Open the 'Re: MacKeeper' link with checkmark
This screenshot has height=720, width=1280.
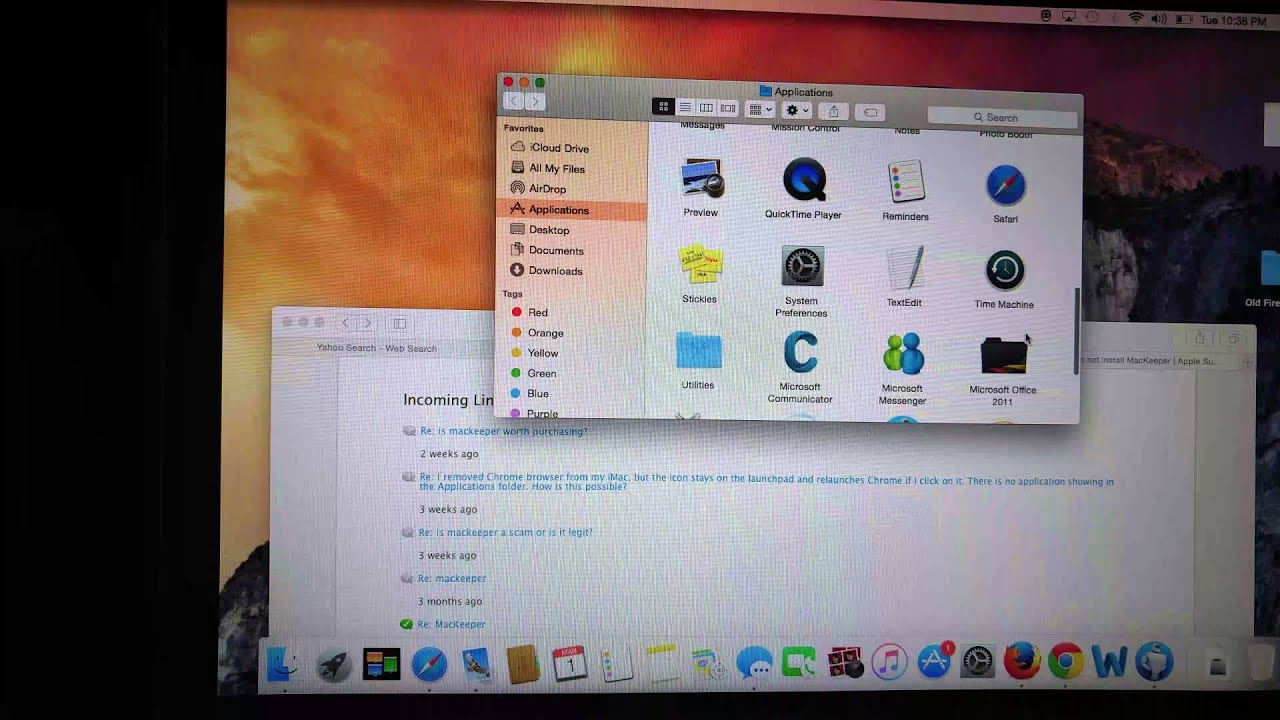[451, 624]
